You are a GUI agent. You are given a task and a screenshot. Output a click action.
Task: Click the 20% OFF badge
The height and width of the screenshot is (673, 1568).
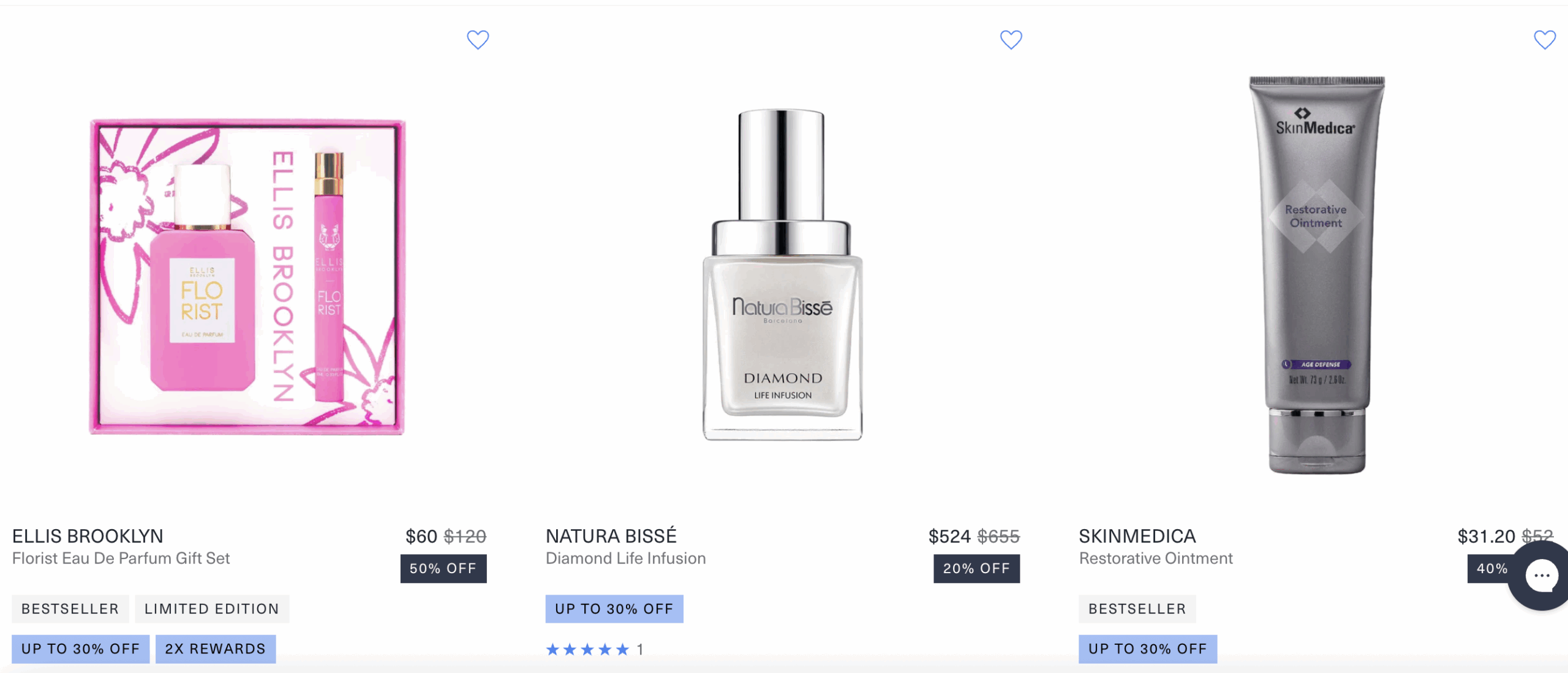(x=977, y=568)
